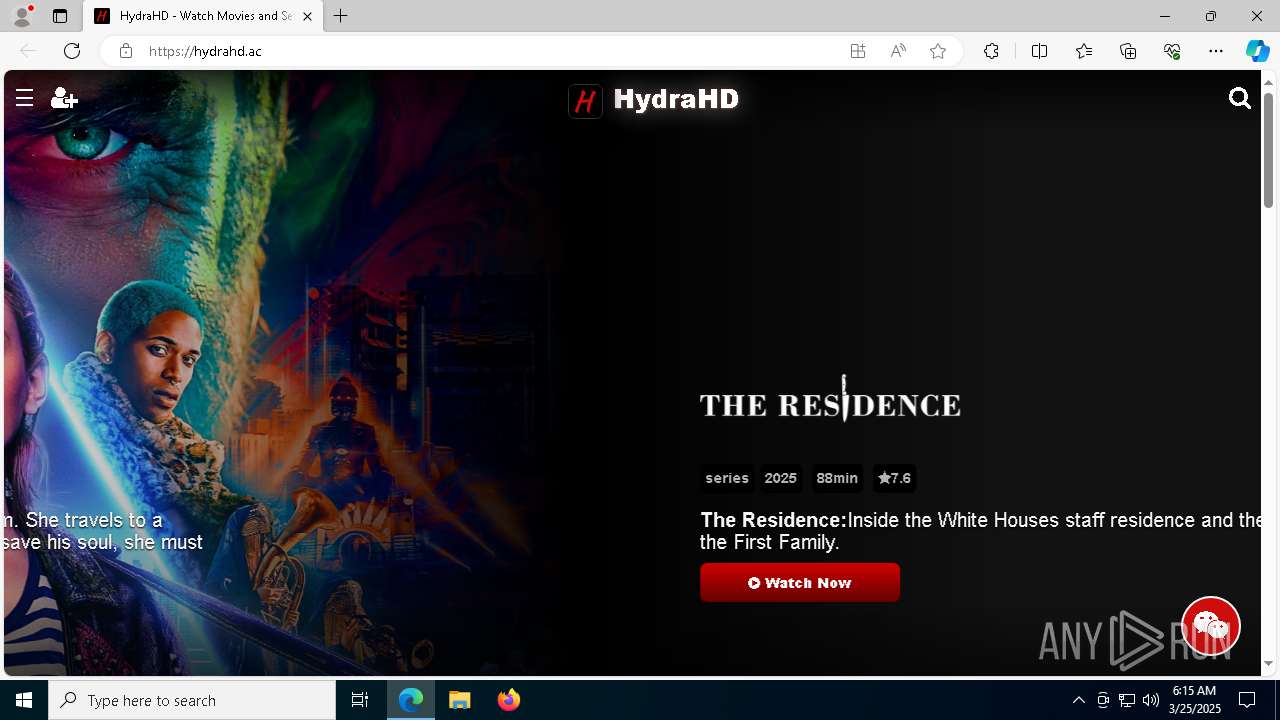Open the Collections icon
Screen dimensions: 1280x720
1128,51
